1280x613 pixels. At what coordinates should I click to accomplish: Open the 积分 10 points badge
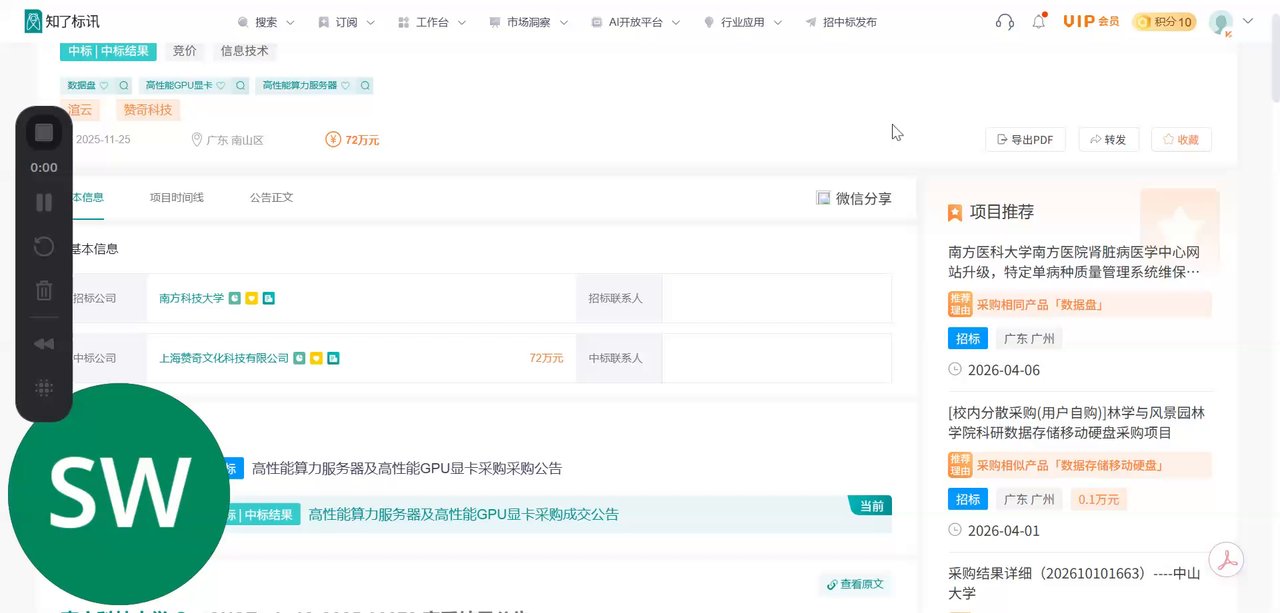1165,21
